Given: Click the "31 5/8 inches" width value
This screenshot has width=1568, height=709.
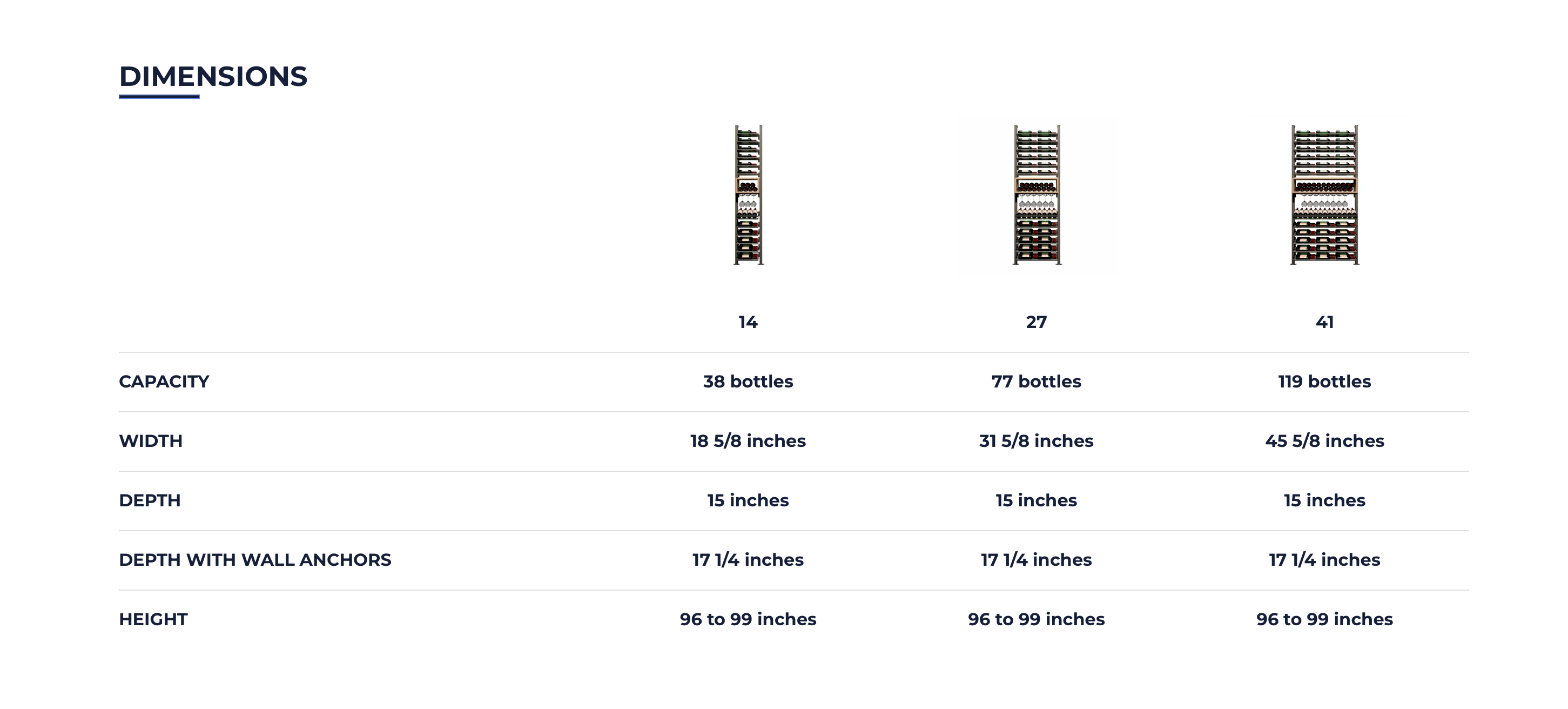Looking at the screenshot, I should [x=1037, y=441].
